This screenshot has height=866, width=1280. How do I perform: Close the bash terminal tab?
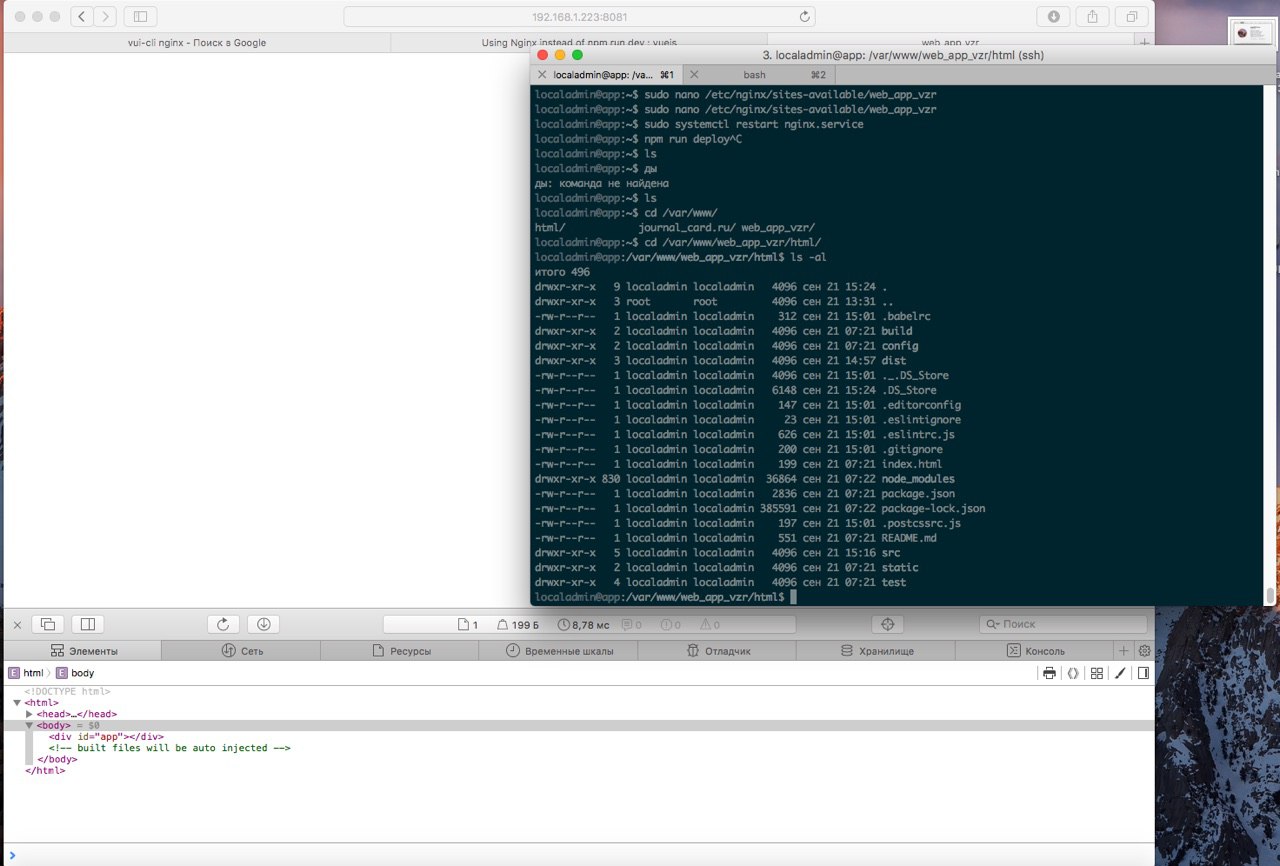(693, 75)
